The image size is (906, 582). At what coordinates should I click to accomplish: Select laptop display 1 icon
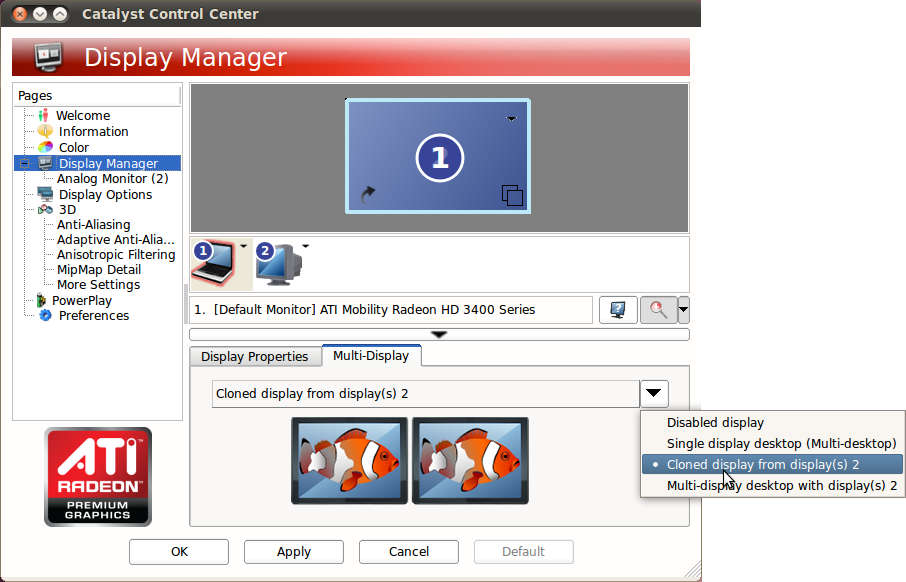214,264
